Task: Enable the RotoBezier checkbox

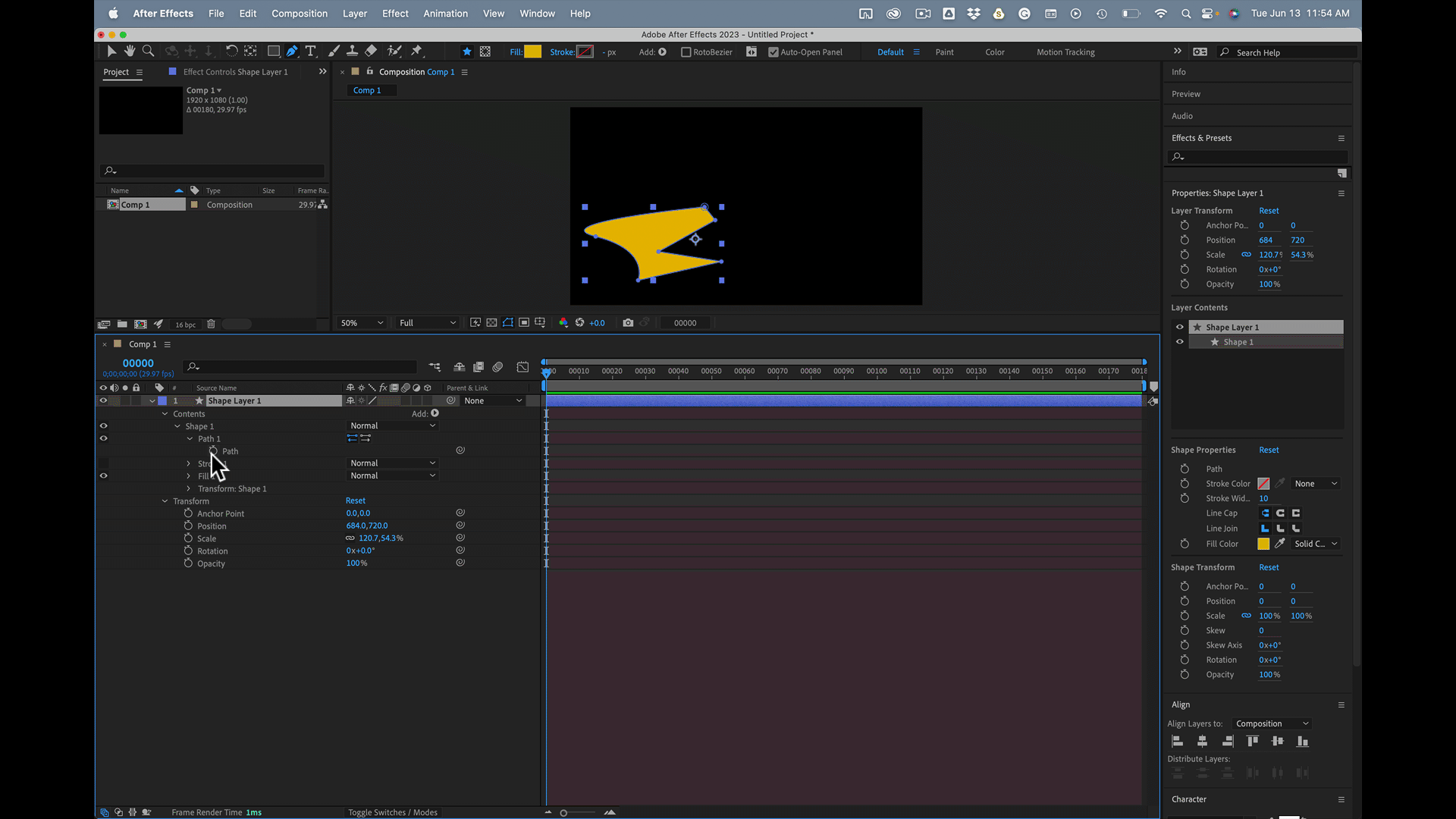Action: pos(686,52)
